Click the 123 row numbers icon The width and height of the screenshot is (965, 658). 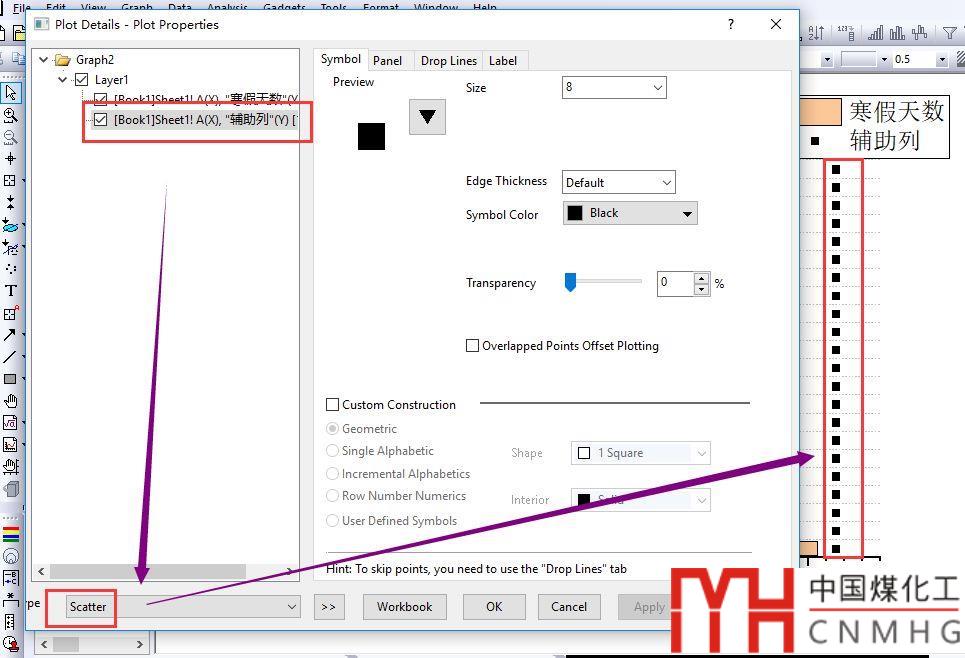click(847, 33)
